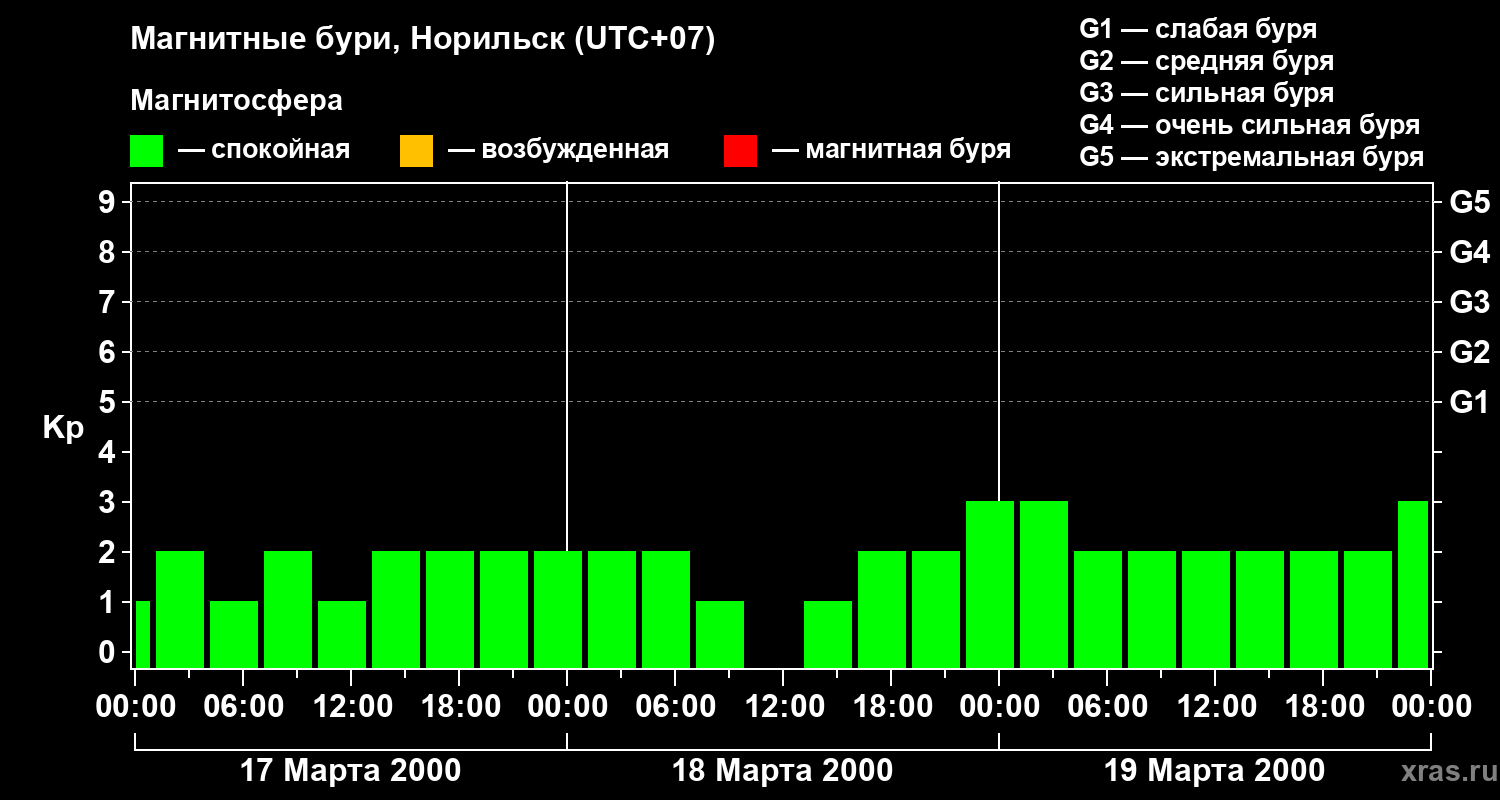Click the Kp 3 bar just after 19 Марта midnight

coord(1044,584)
